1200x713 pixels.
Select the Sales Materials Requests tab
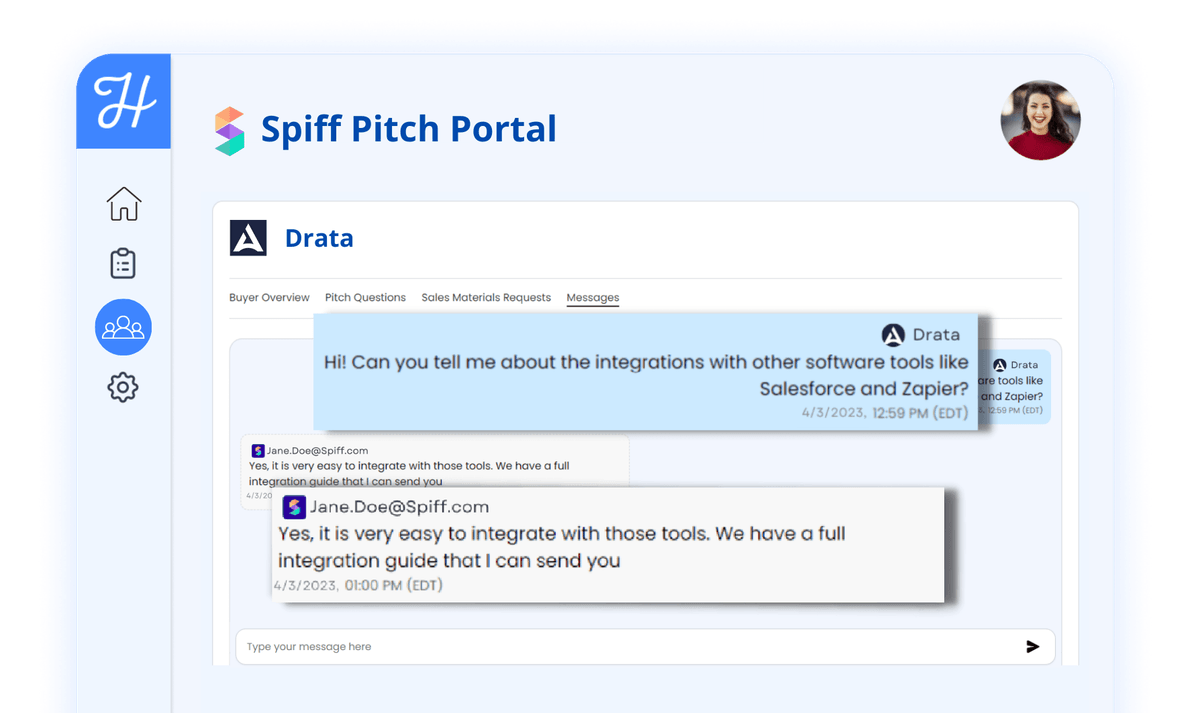pos(486,297)
